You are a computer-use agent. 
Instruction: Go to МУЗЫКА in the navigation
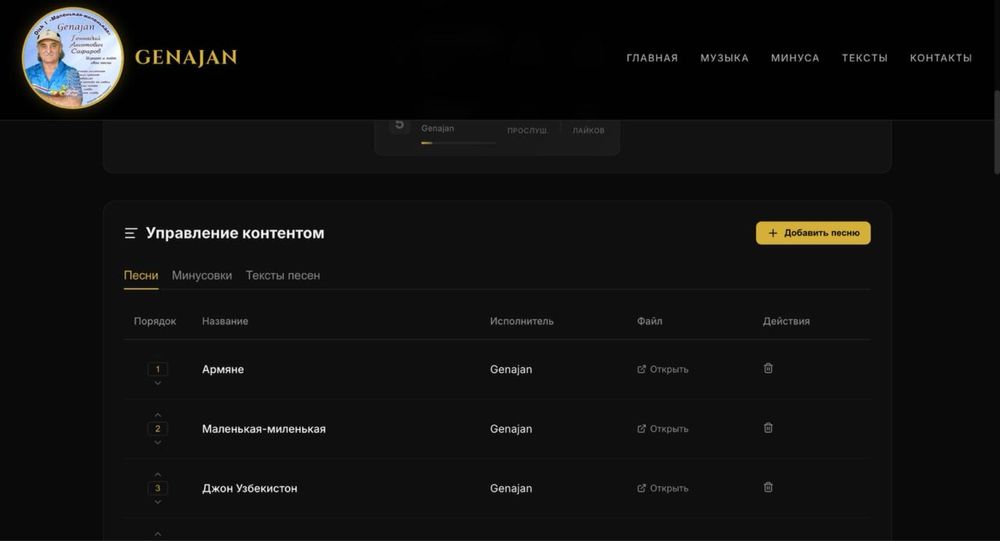click(724, 58)
